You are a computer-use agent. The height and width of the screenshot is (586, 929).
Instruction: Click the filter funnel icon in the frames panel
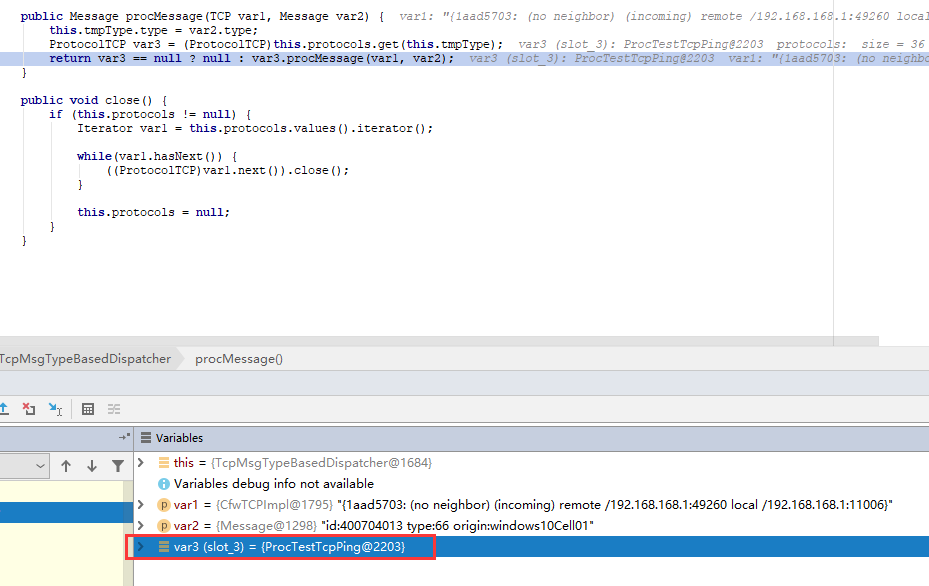[118, 465]
